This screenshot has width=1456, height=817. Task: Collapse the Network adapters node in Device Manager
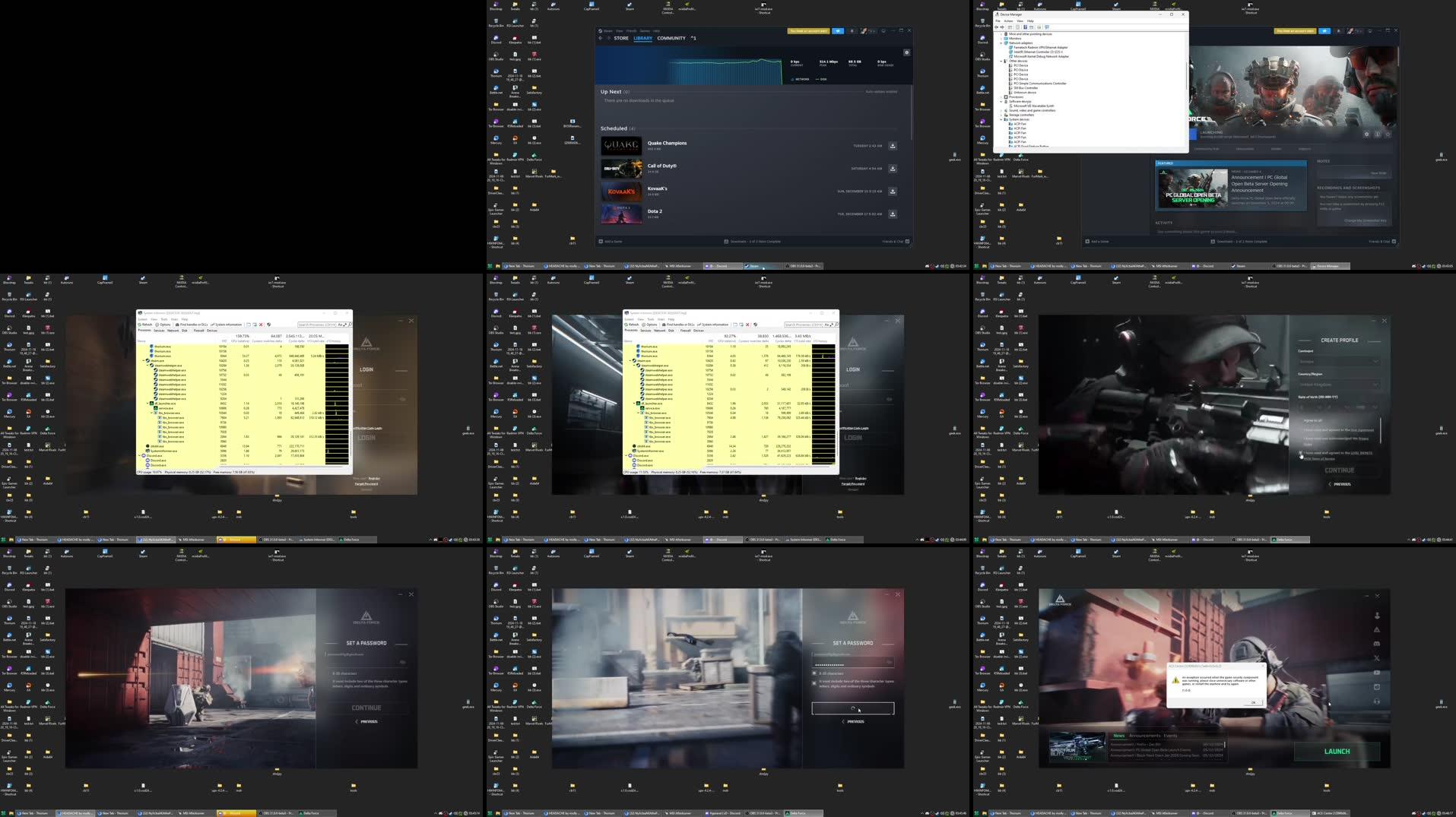(1001, 43)
